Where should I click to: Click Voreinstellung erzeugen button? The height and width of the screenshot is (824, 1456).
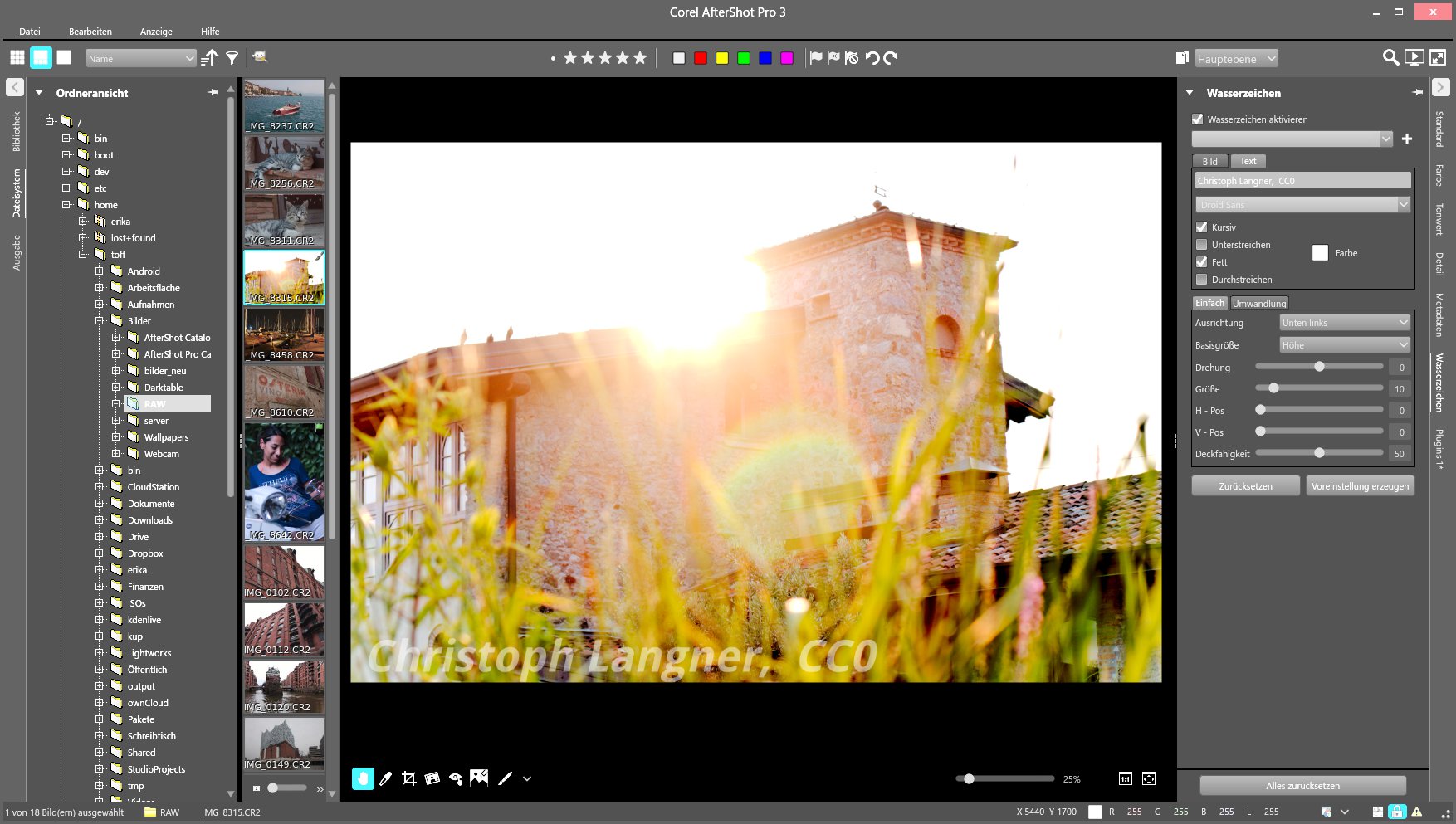[1360, 486]
